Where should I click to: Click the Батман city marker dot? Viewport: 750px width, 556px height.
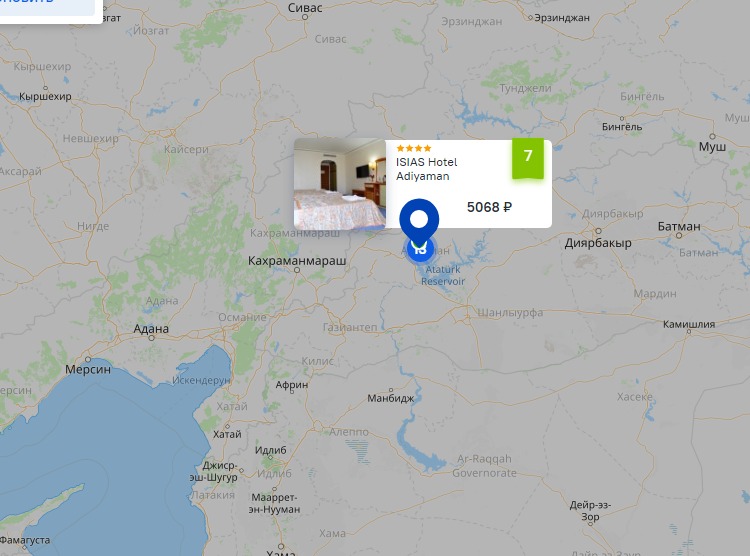point(679,235)
